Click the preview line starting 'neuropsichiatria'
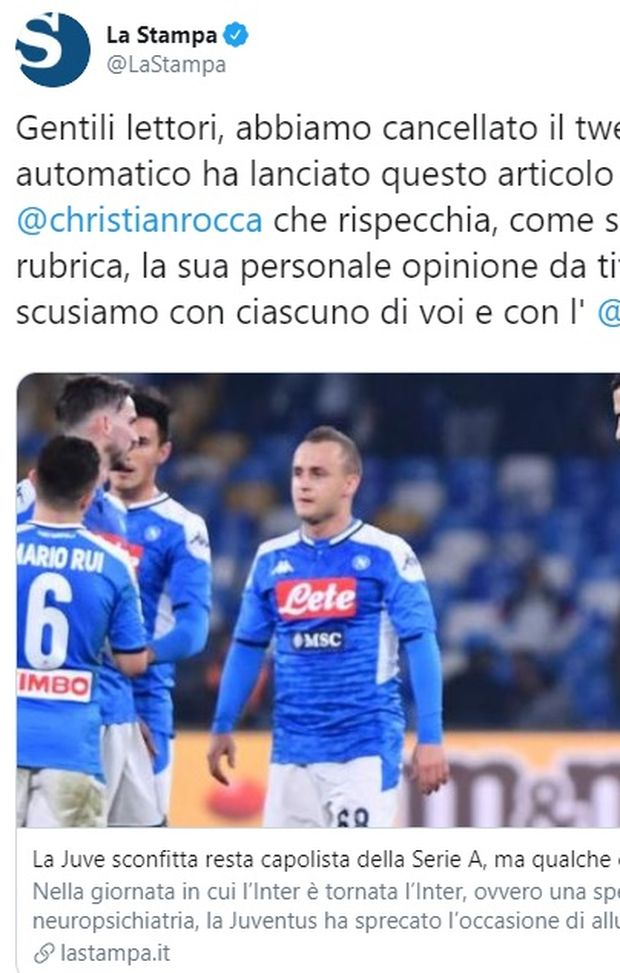 pos(326,920)
